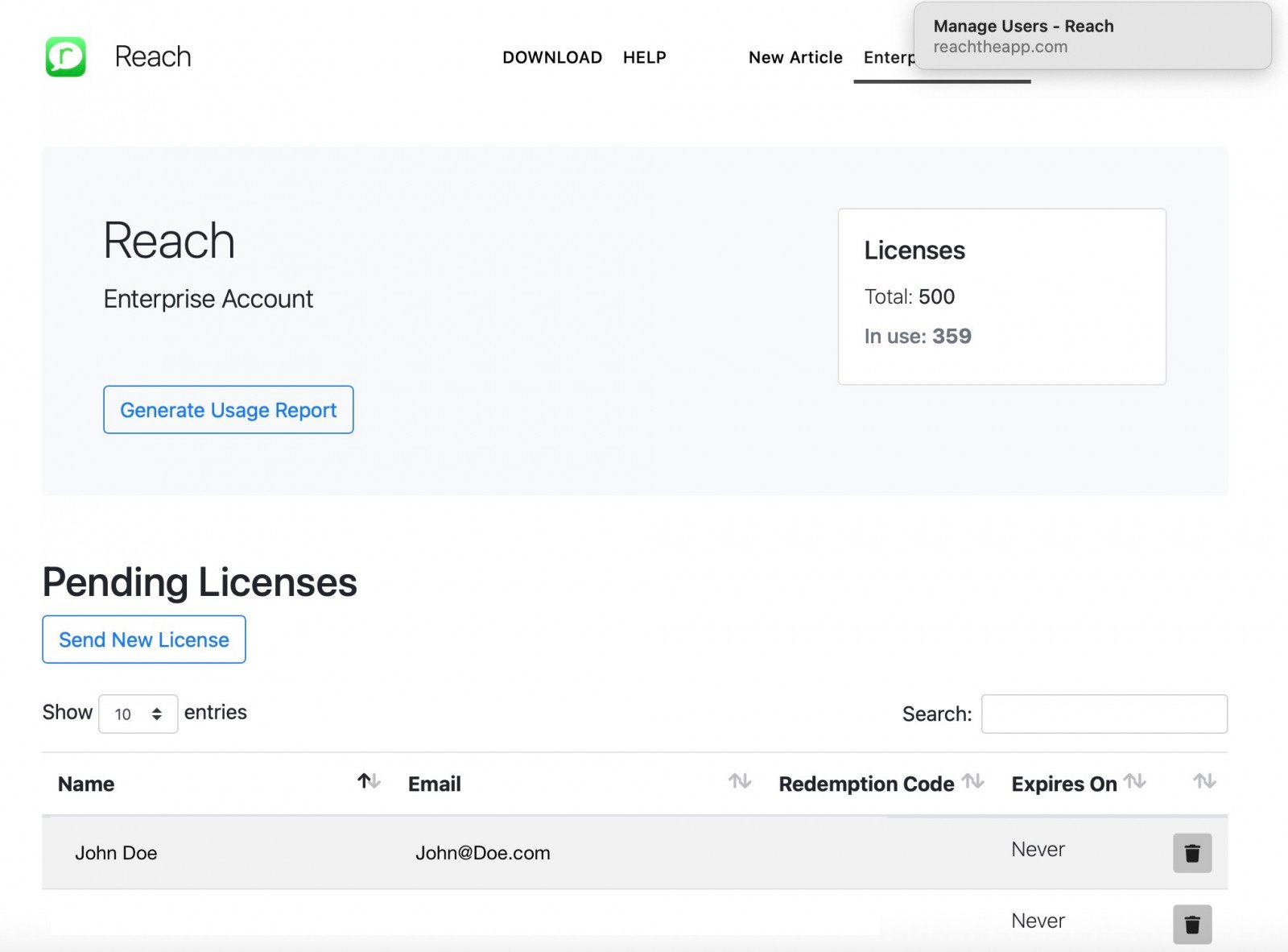Sort table by Name column arrows
This screenshot has width=1288, height=952.
(x=369, y=781)
